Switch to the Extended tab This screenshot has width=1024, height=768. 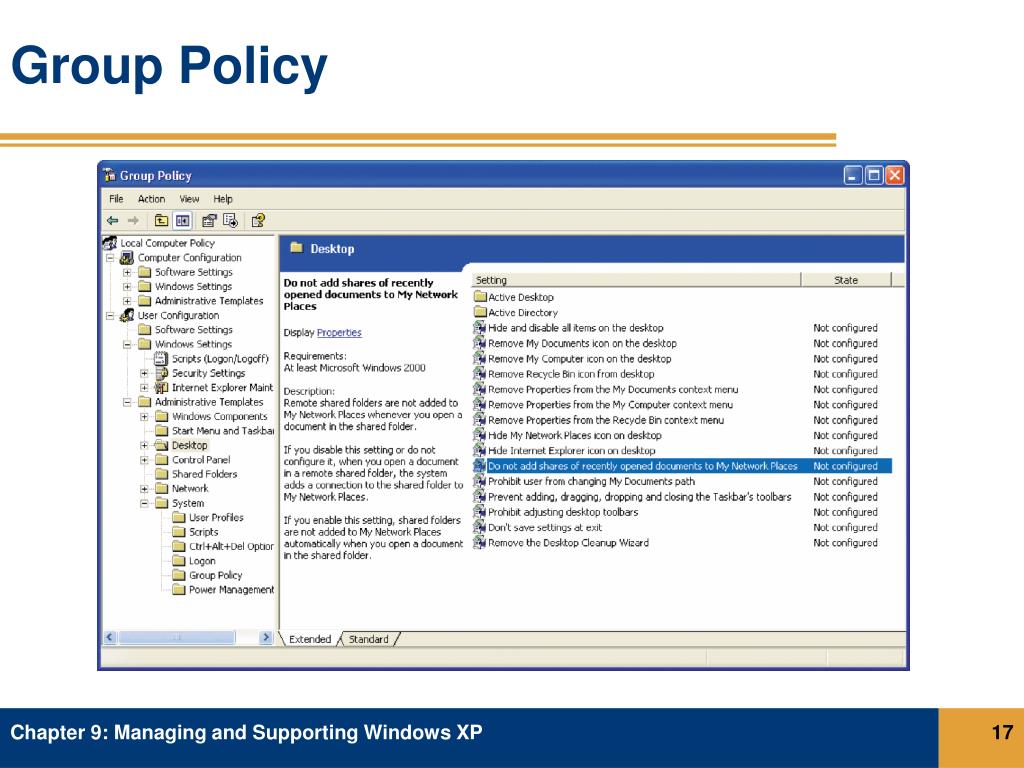(x=310, y=639)
